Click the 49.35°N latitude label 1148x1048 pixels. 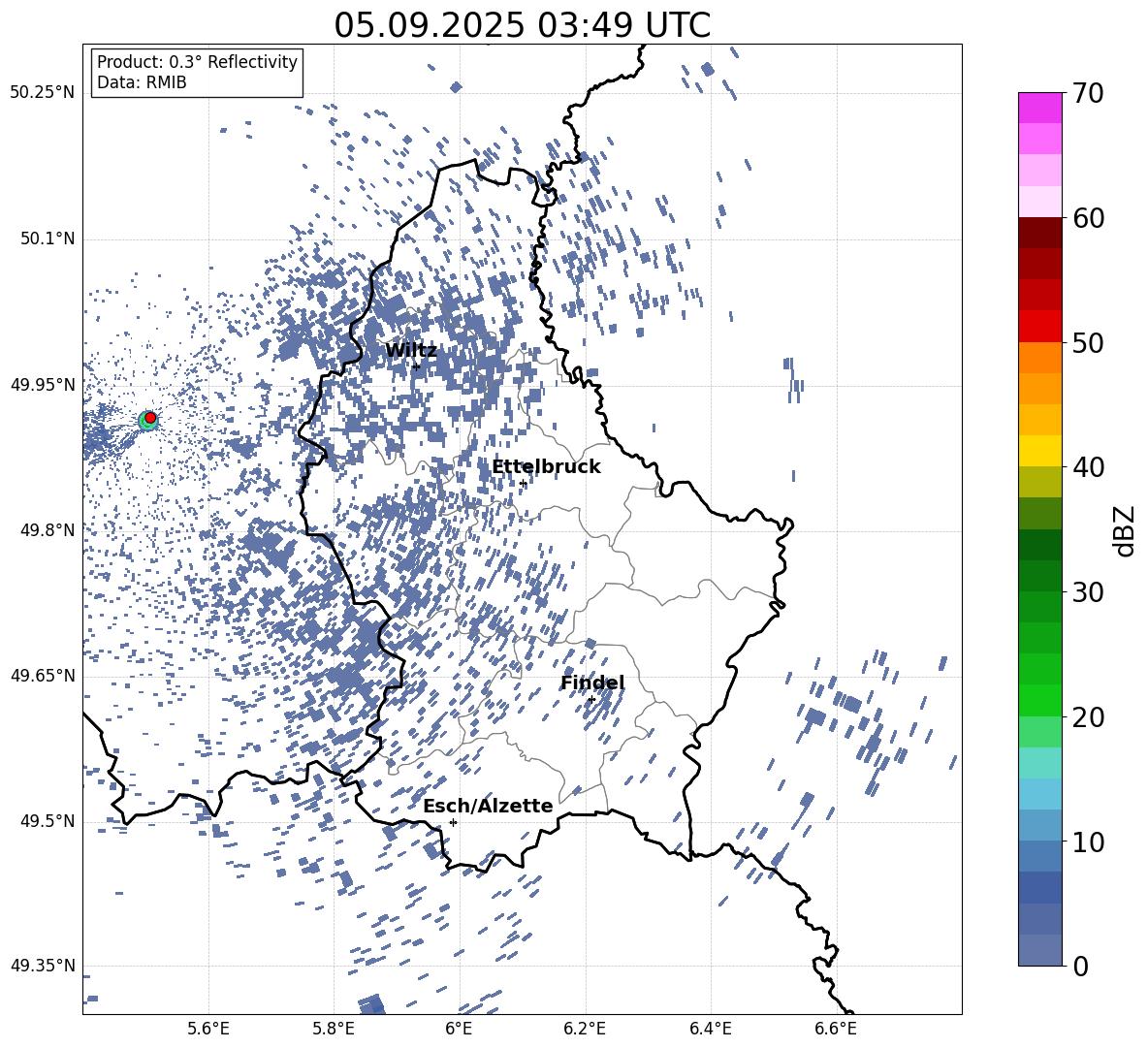(x=43, y=966)
